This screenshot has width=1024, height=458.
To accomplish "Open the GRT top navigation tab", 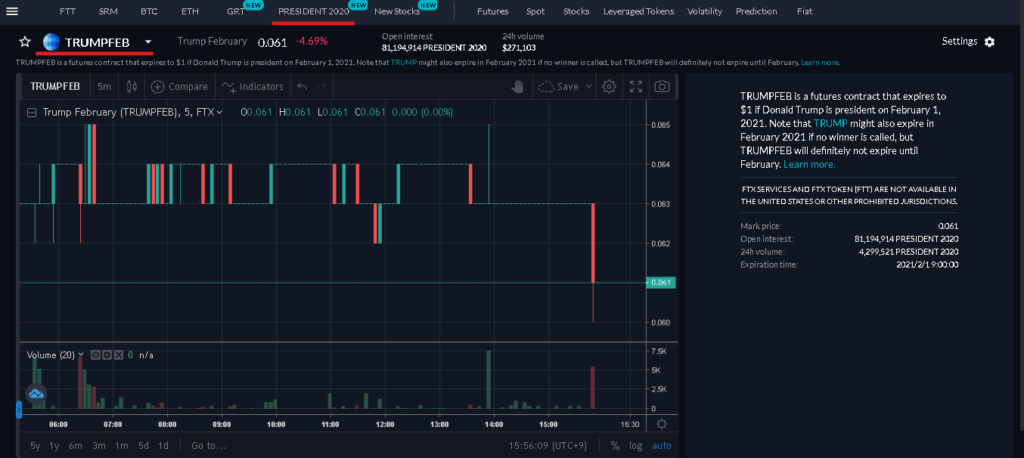I will pos(236,12).
